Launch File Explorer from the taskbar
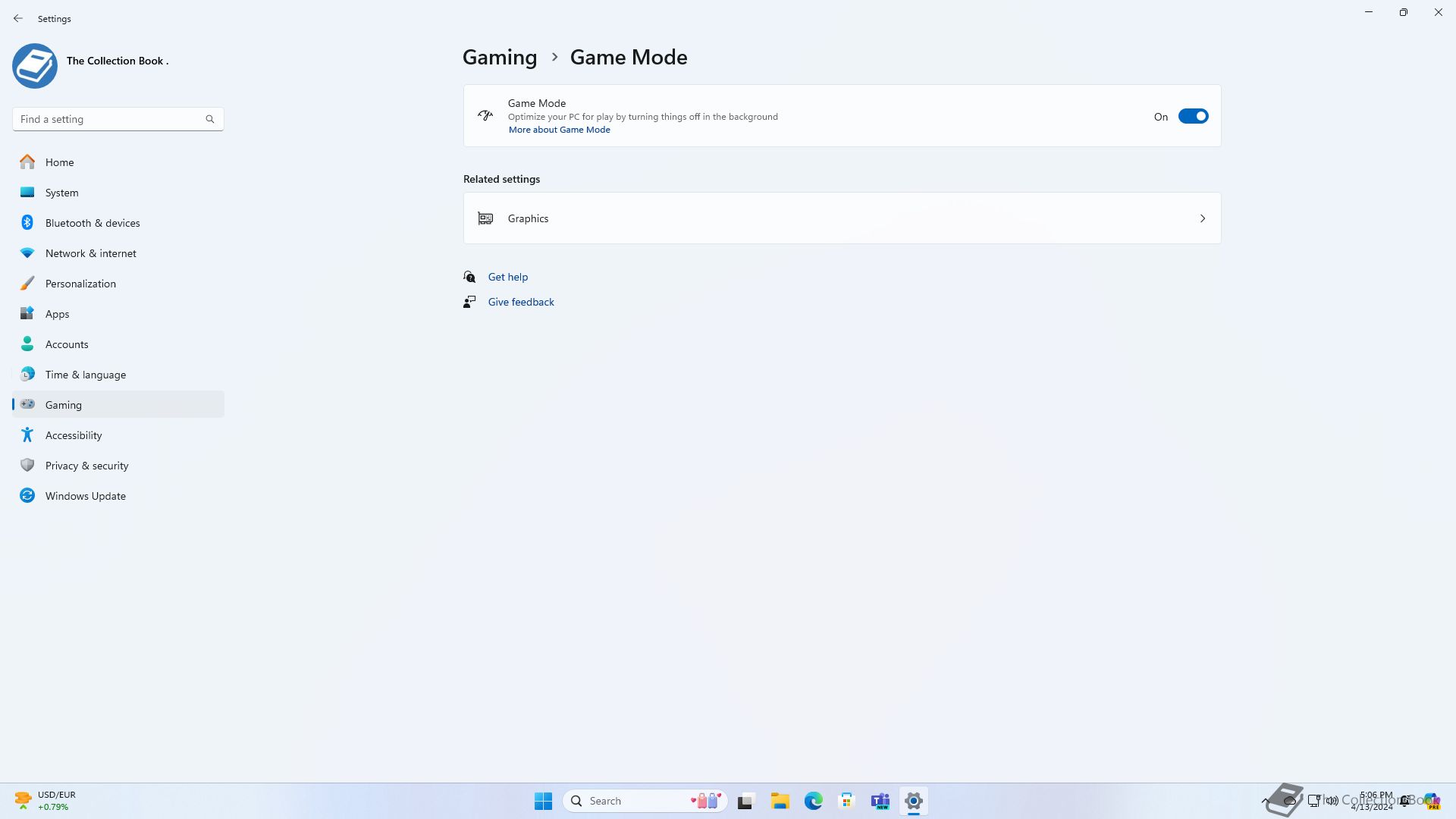 click(x=780, y=801)
